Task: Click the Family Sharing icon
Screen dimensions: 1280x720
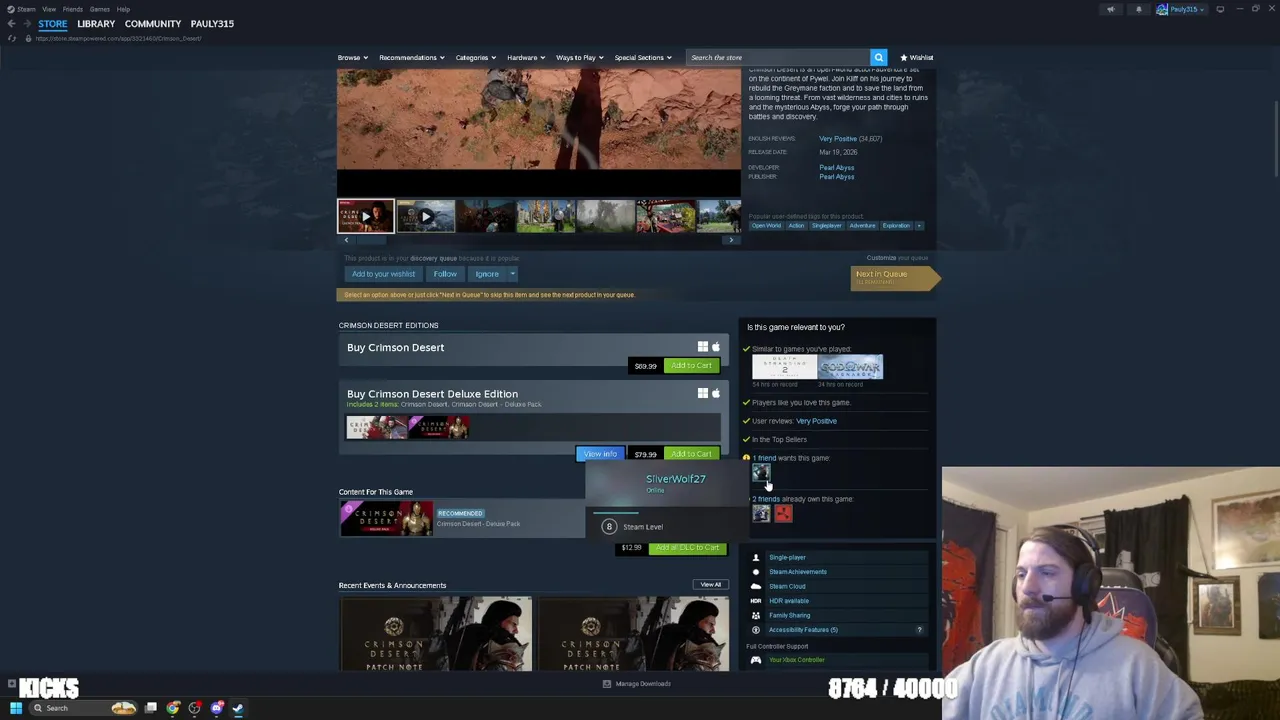Action: (756, 615)
